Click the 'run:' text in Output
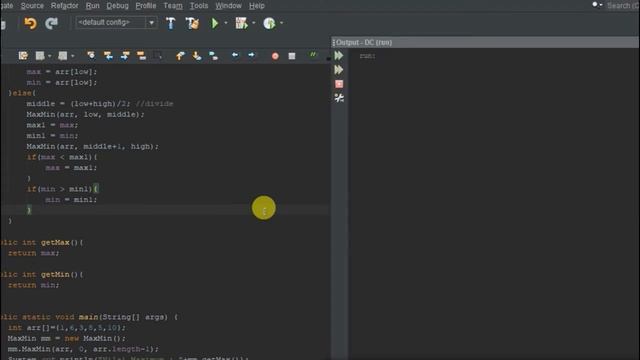The image size is (640, 360). pyautogui.click(x=367, y=56)
